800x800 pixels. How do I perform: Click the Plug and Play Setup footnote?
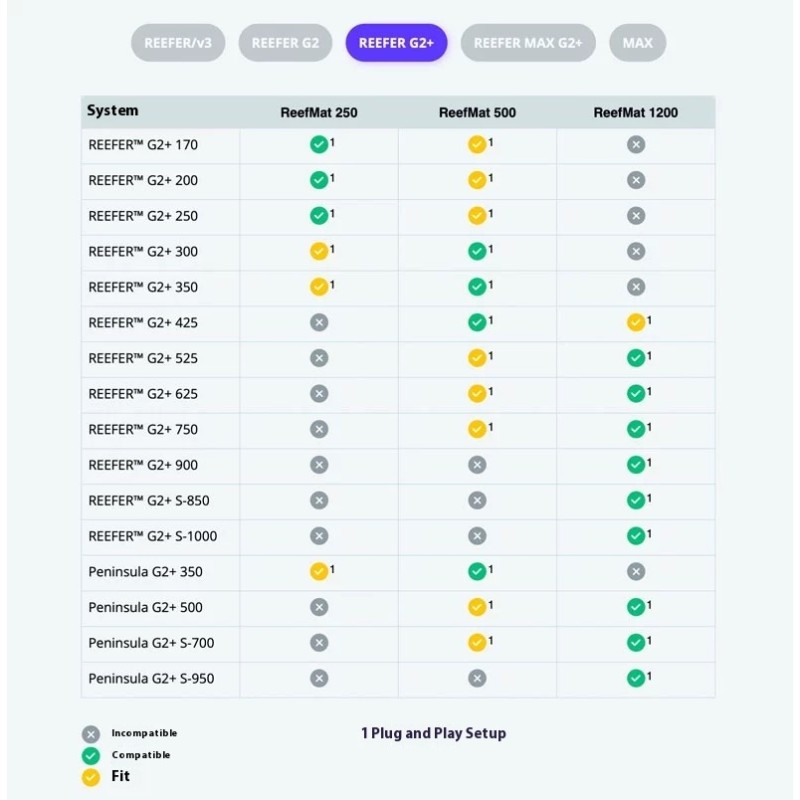(x=433, y=734)
